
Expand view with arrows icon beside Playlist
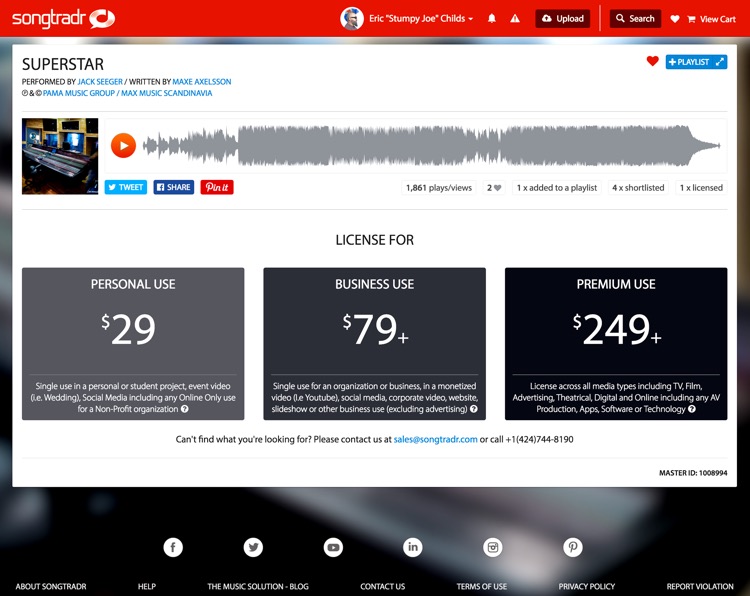pos(720,62)
